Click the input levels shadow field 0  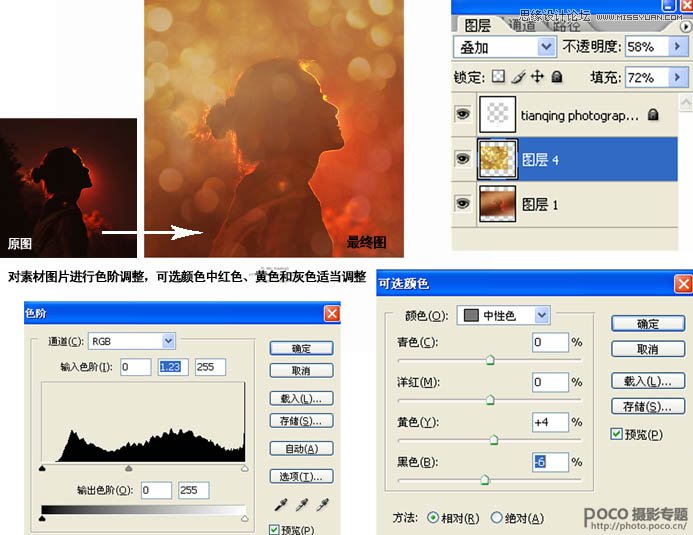tap(135, 367)
